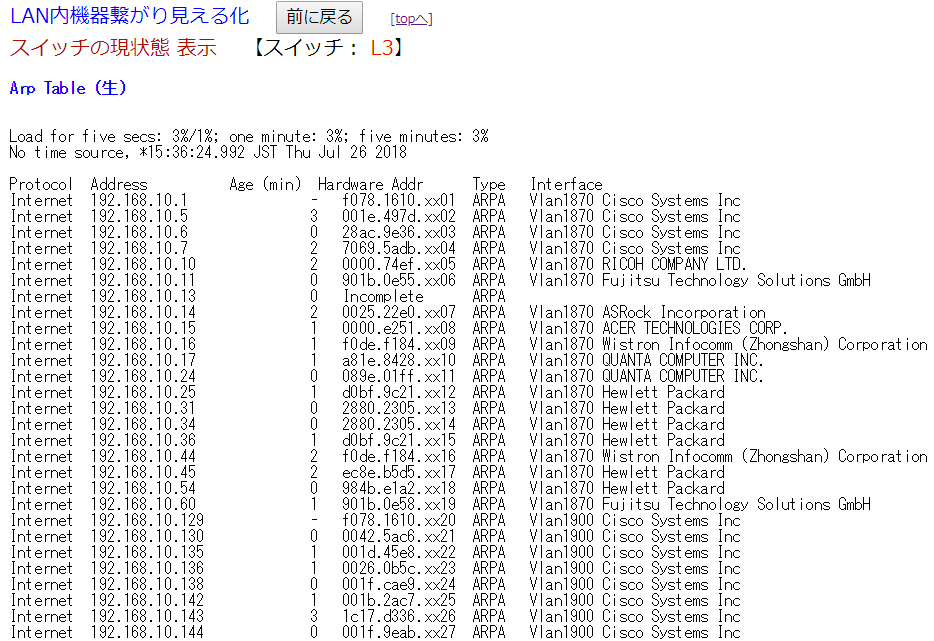Click the ACER TECHNOLOGIES CORP. vendor name
934x641 pixels.
694,328
